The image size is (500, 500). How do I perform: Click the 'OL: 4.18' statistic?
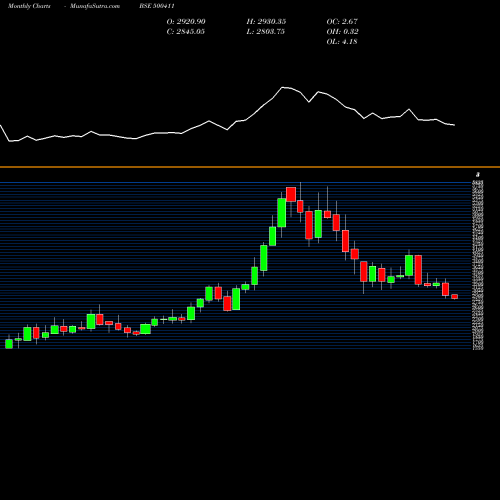pos(342,42)
